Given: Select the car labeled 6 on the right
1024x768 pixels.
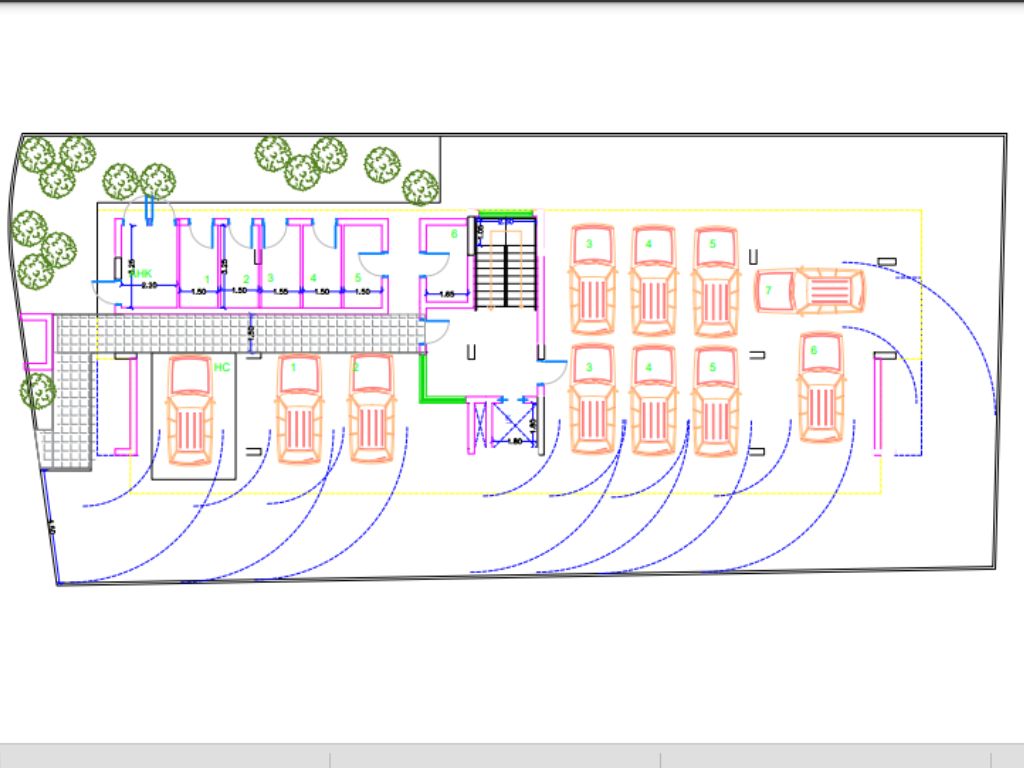Looking at the screenshot, I should pos(821,390).
